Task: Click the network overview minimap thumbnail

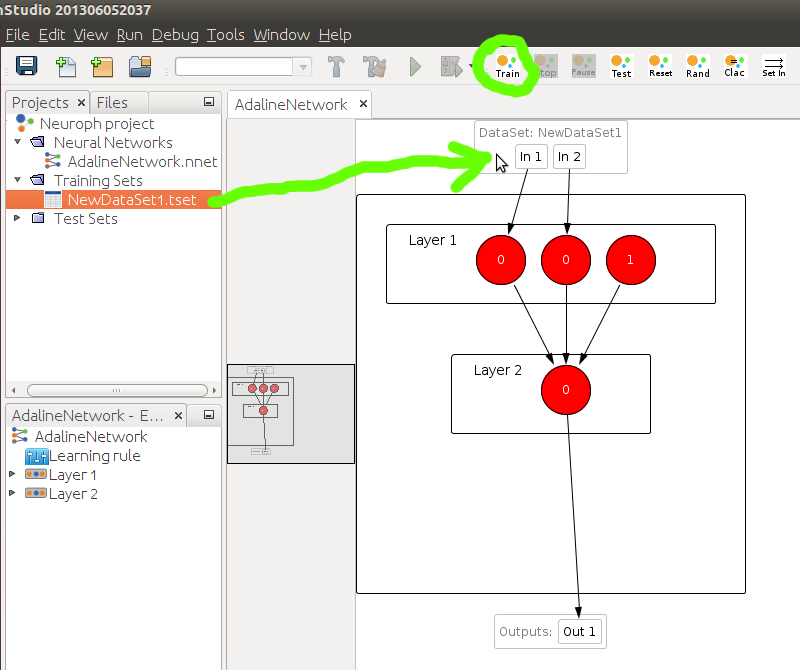Action: [x=290, y=414]
